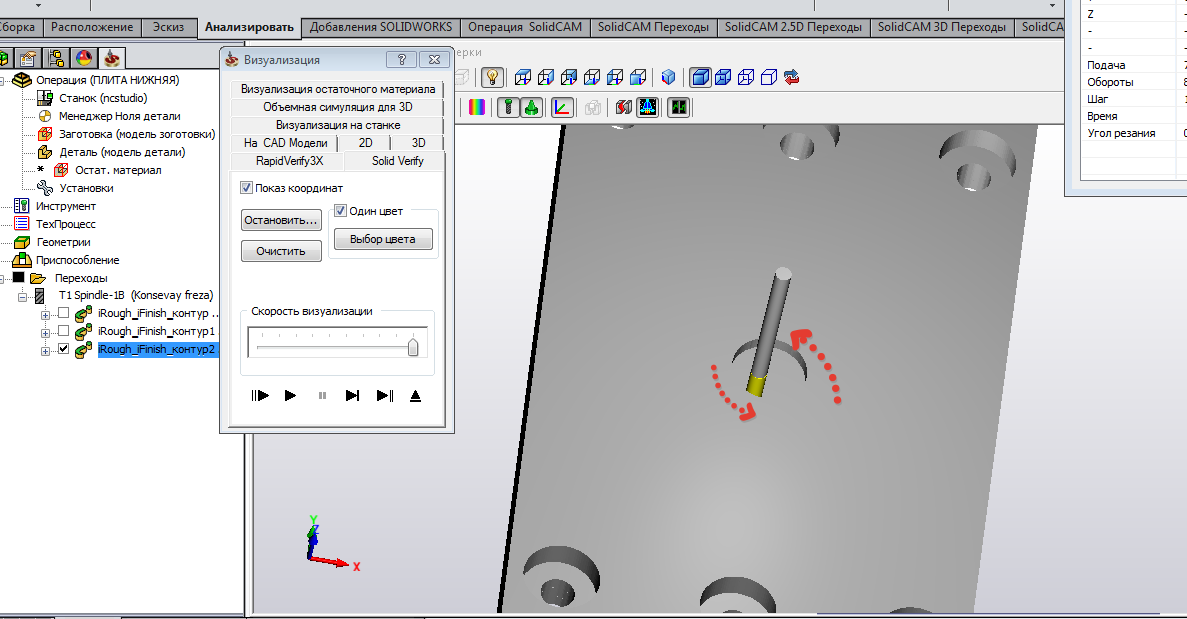Select Деталь (модель детали) tree item

point(123,152)
